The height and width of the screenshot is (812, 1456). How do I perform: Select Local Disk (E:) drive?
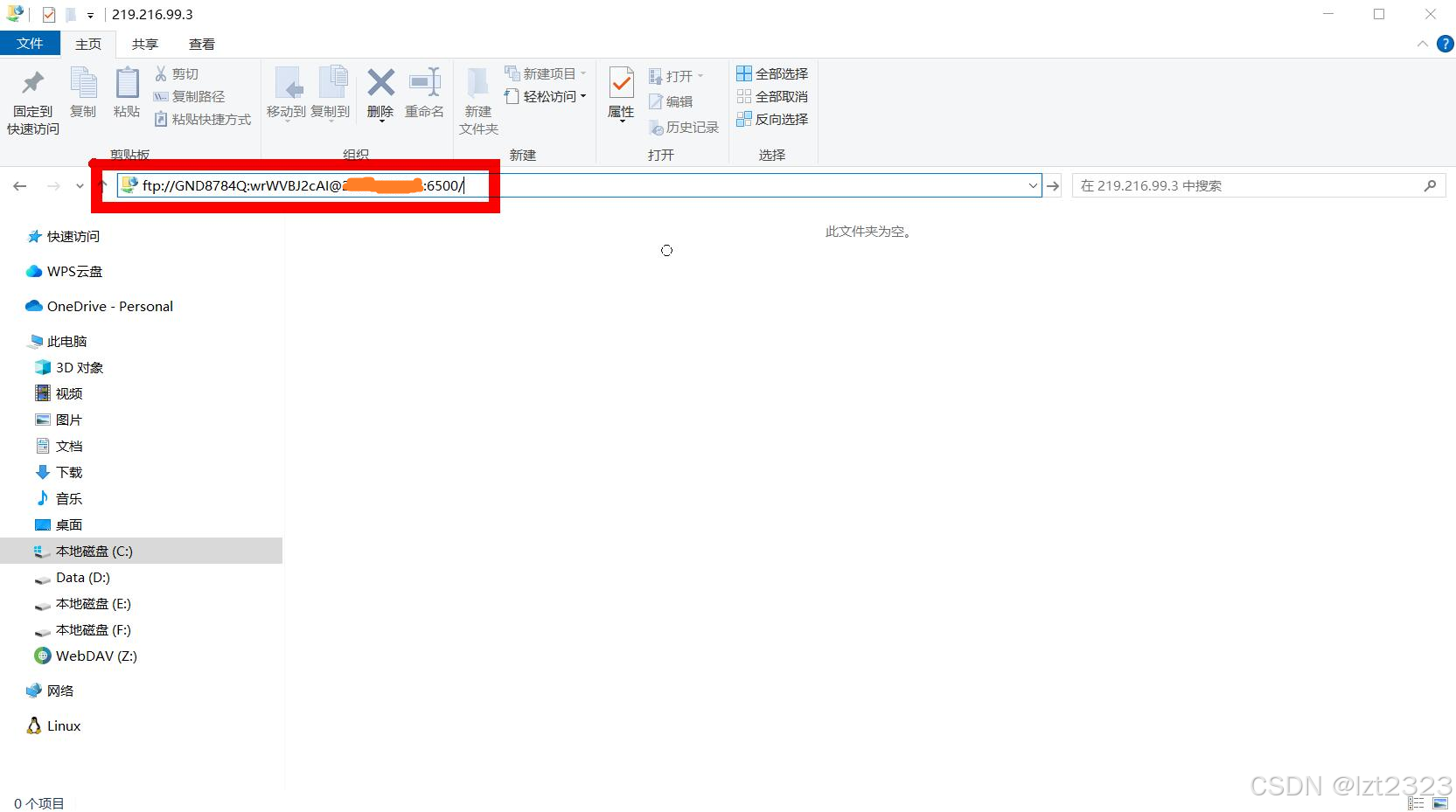(x=83, y=603)
